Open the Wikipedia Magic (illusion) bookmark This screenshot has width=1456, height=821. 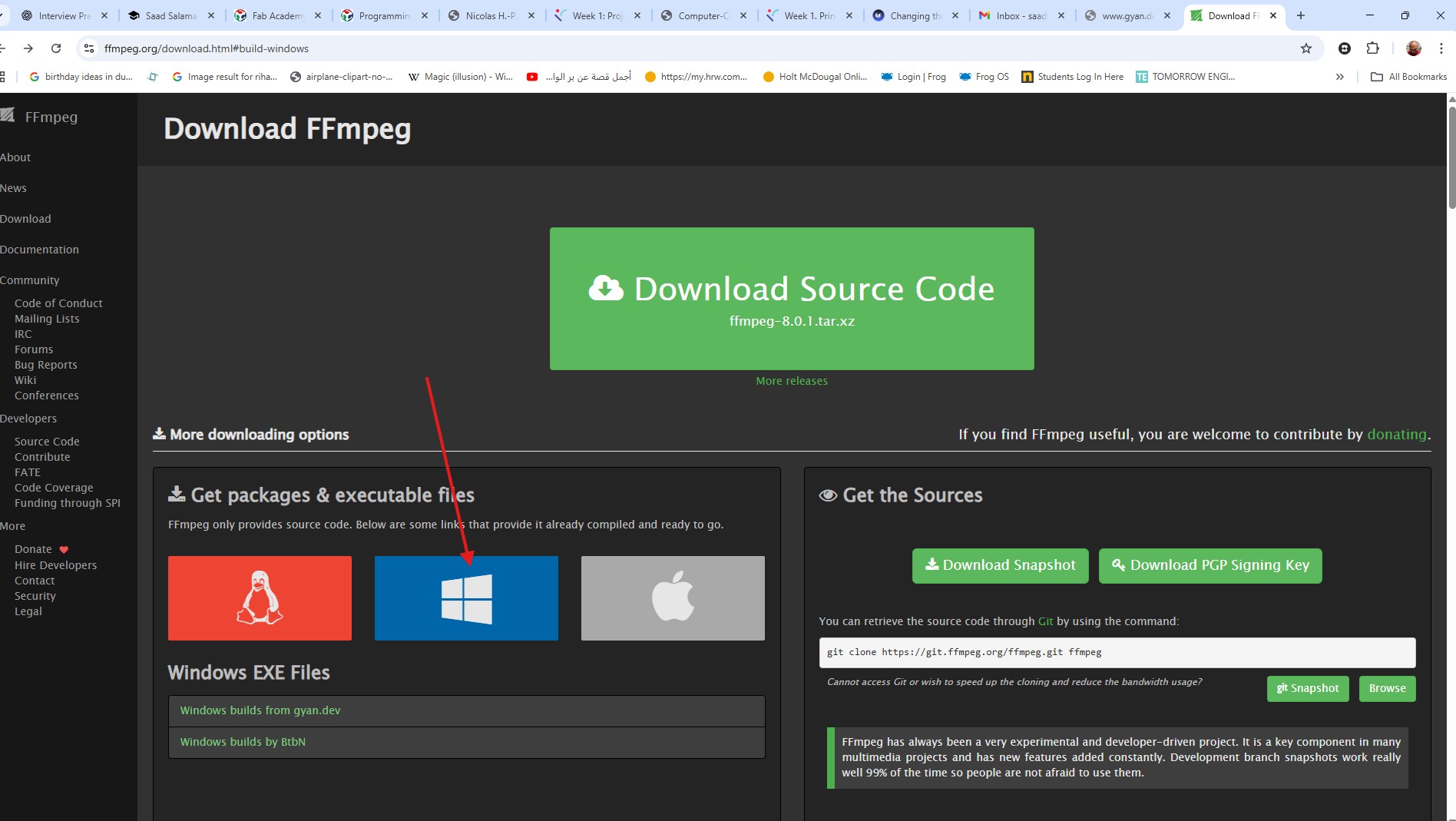coord(461,77)
